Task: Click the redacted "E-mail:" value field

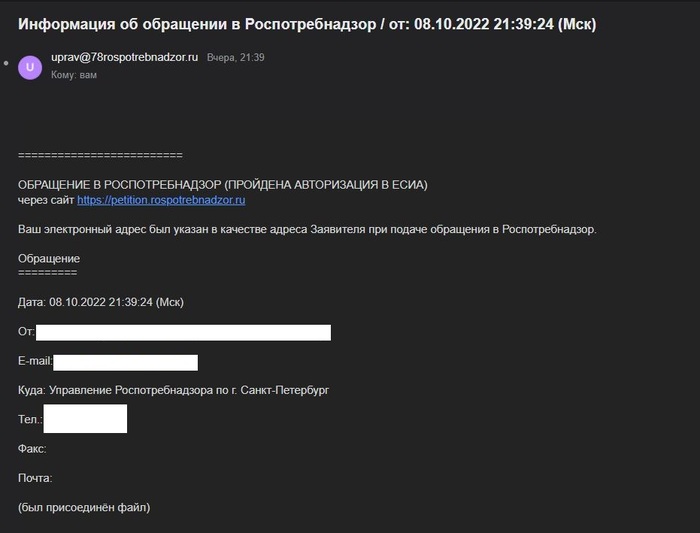Action: click(x=125, y=362)
